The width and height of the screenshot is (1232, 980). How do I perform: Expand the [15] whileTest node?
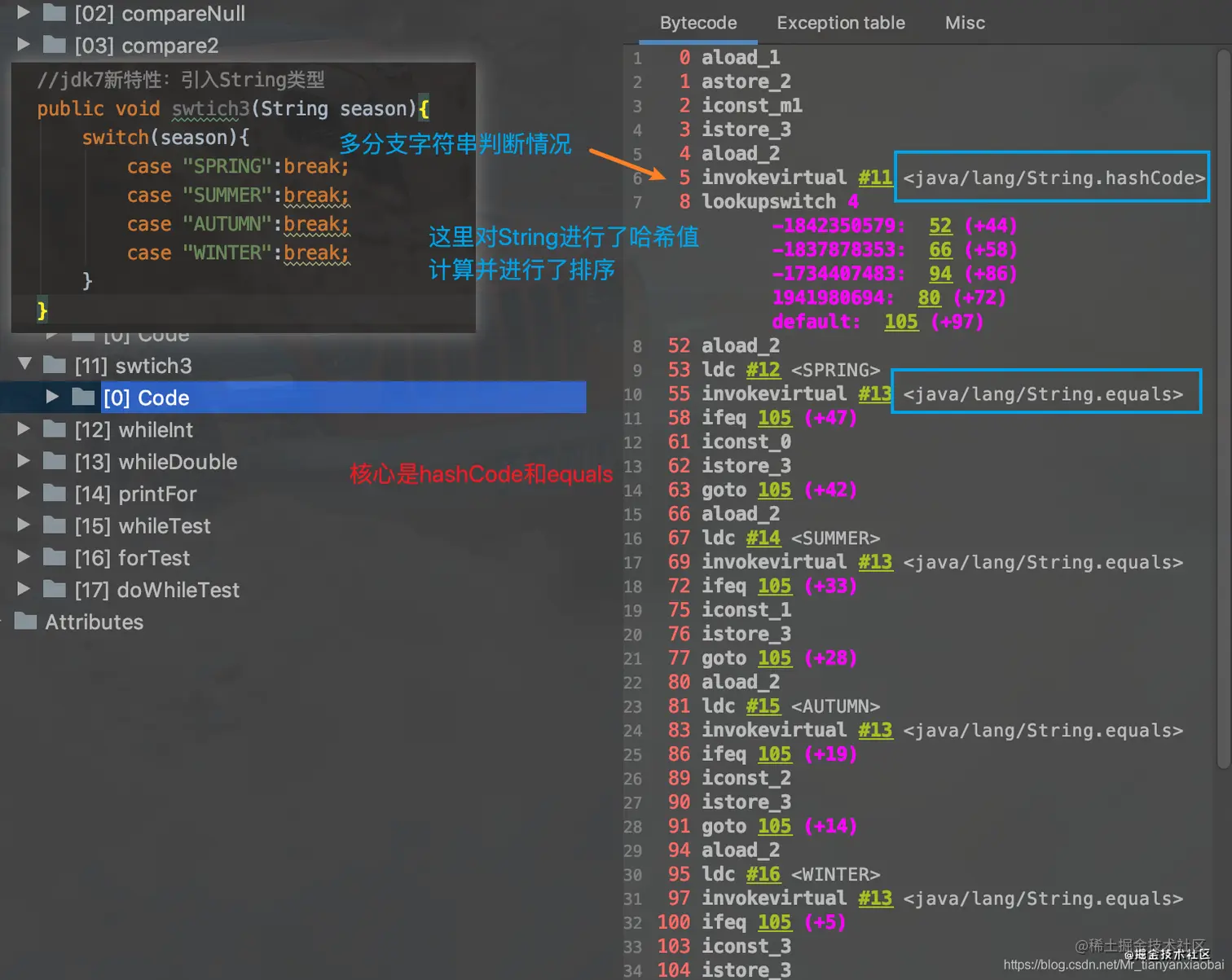24,525
